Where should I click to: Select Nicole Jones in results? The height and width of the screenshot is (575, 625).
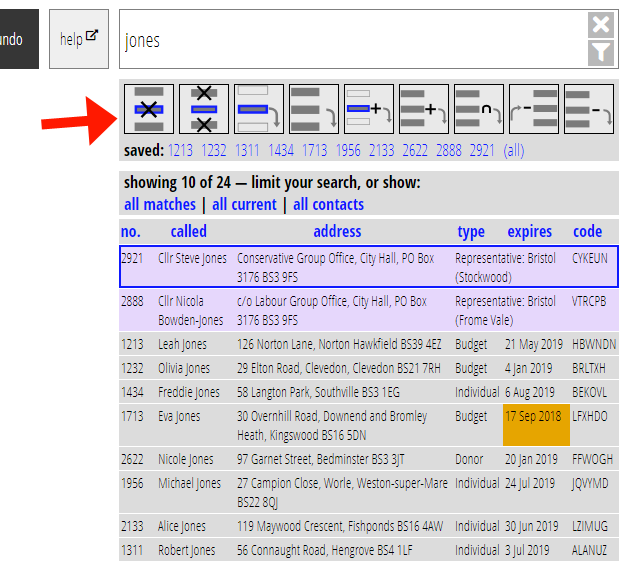pyautogui.click(x=369, y=459)
